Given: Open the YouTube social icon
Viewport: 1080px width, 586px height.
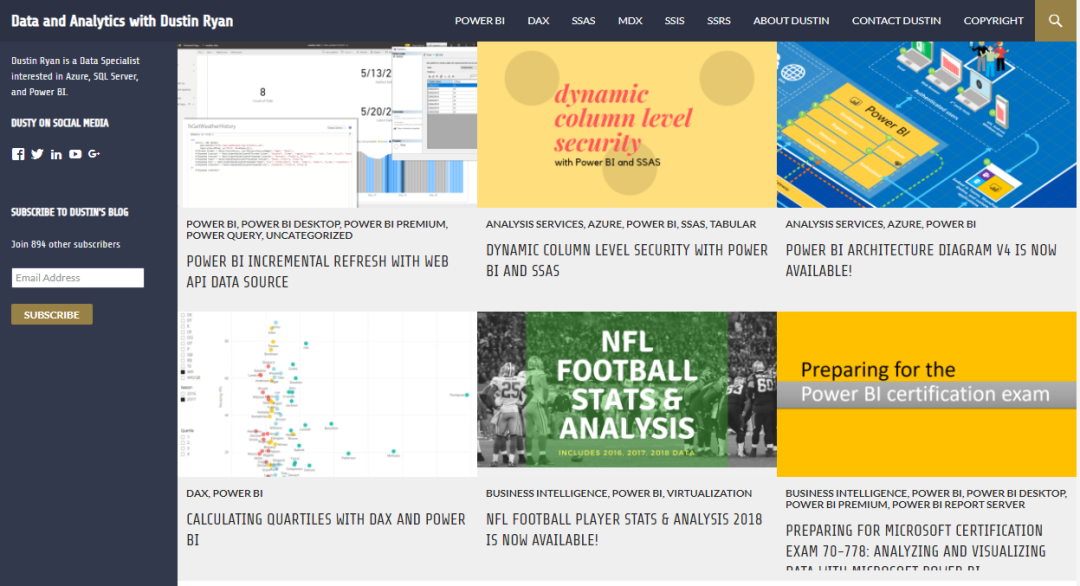Looking at the screenshot, I should pyautogui.click(x=75, y=154).
